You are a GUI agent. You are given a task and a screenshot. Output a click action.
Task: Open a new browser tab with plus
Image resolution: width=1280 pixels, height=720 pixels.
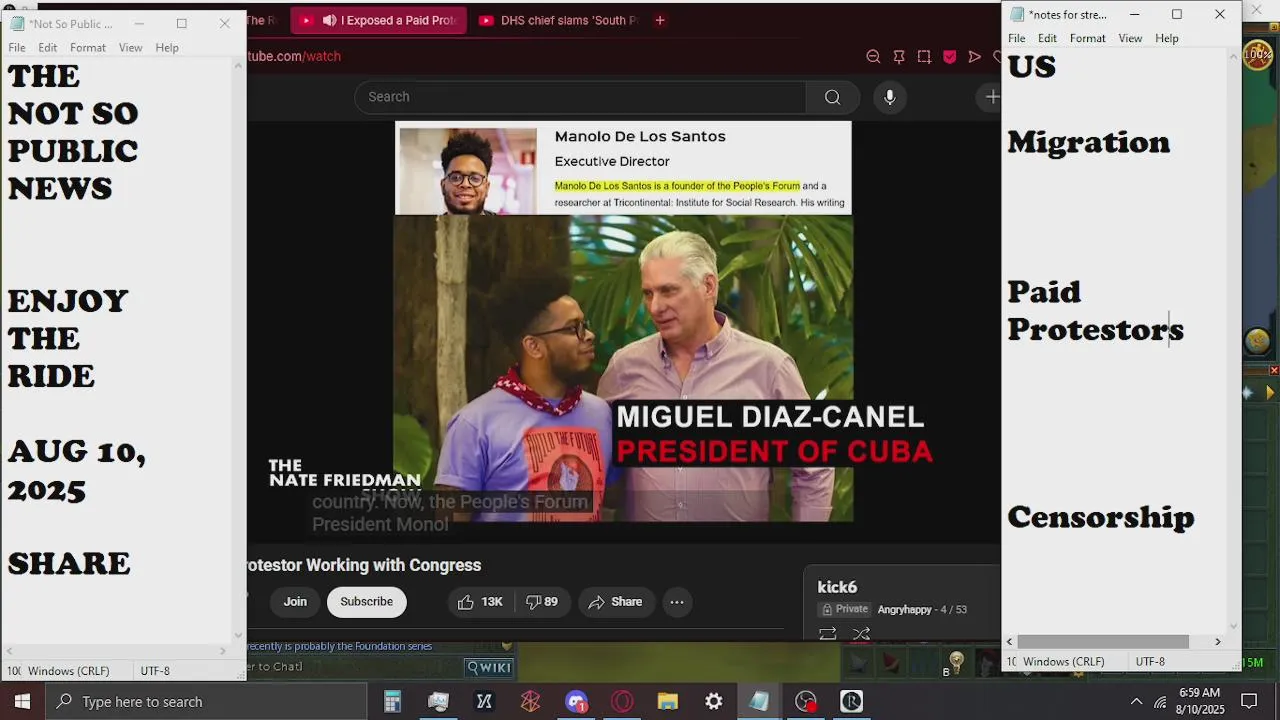click(659, 20)
